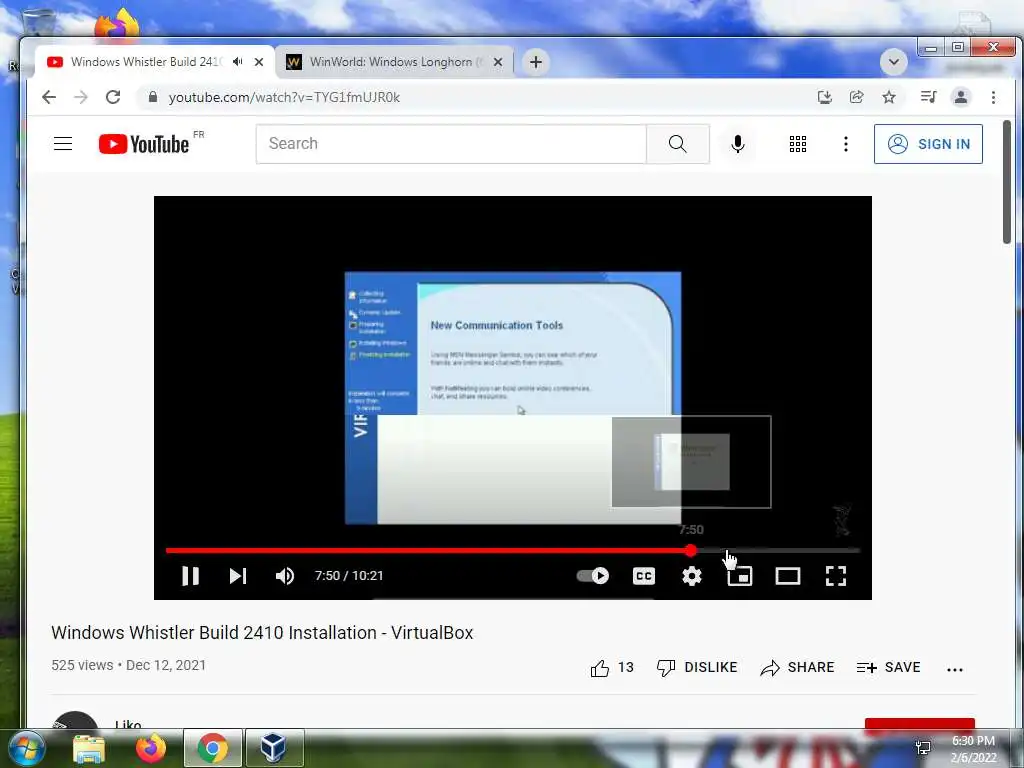Click the page vertical scrollbar

(1006, 182)
